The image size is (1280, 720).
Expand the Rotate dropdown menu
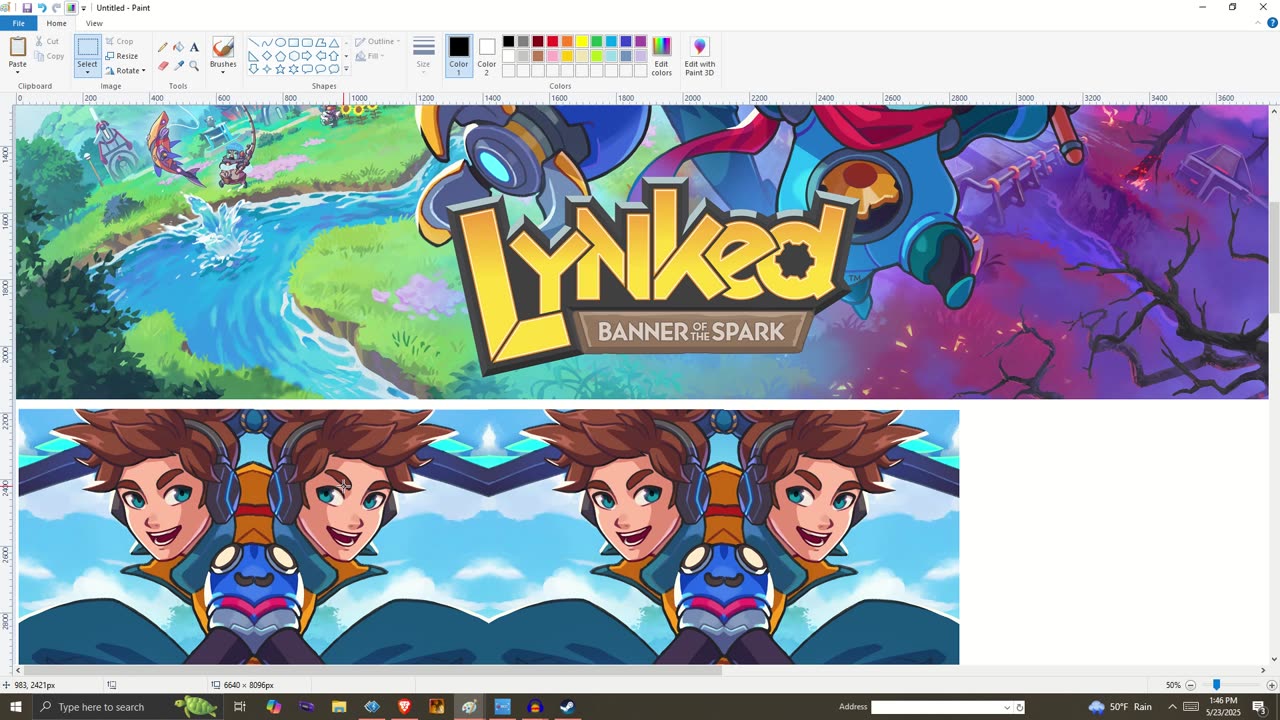[x=126, y=70]
